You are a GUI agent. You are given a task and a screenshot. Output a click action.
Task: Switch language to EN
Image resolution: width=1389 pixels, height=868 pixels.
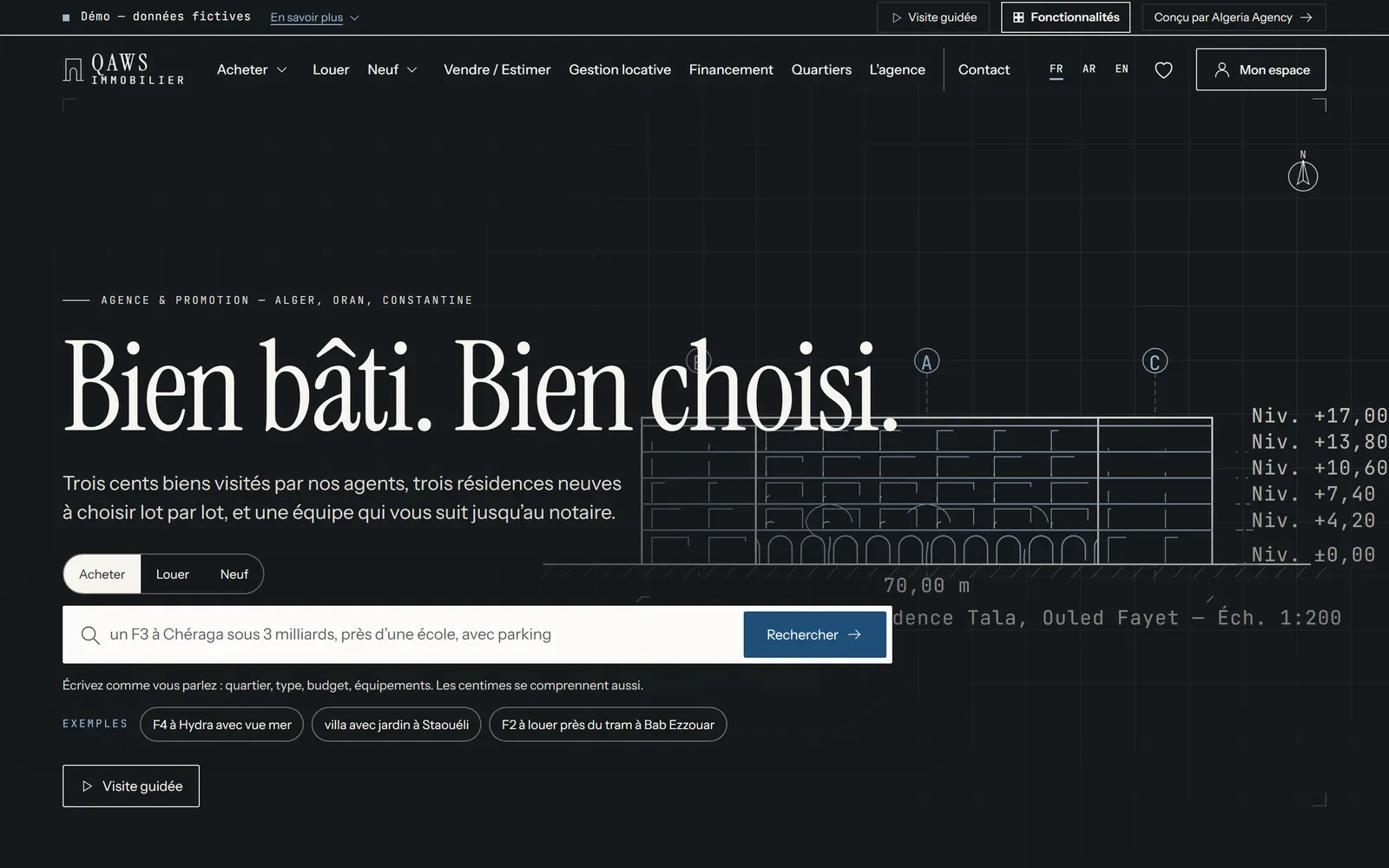(1122, 69)
